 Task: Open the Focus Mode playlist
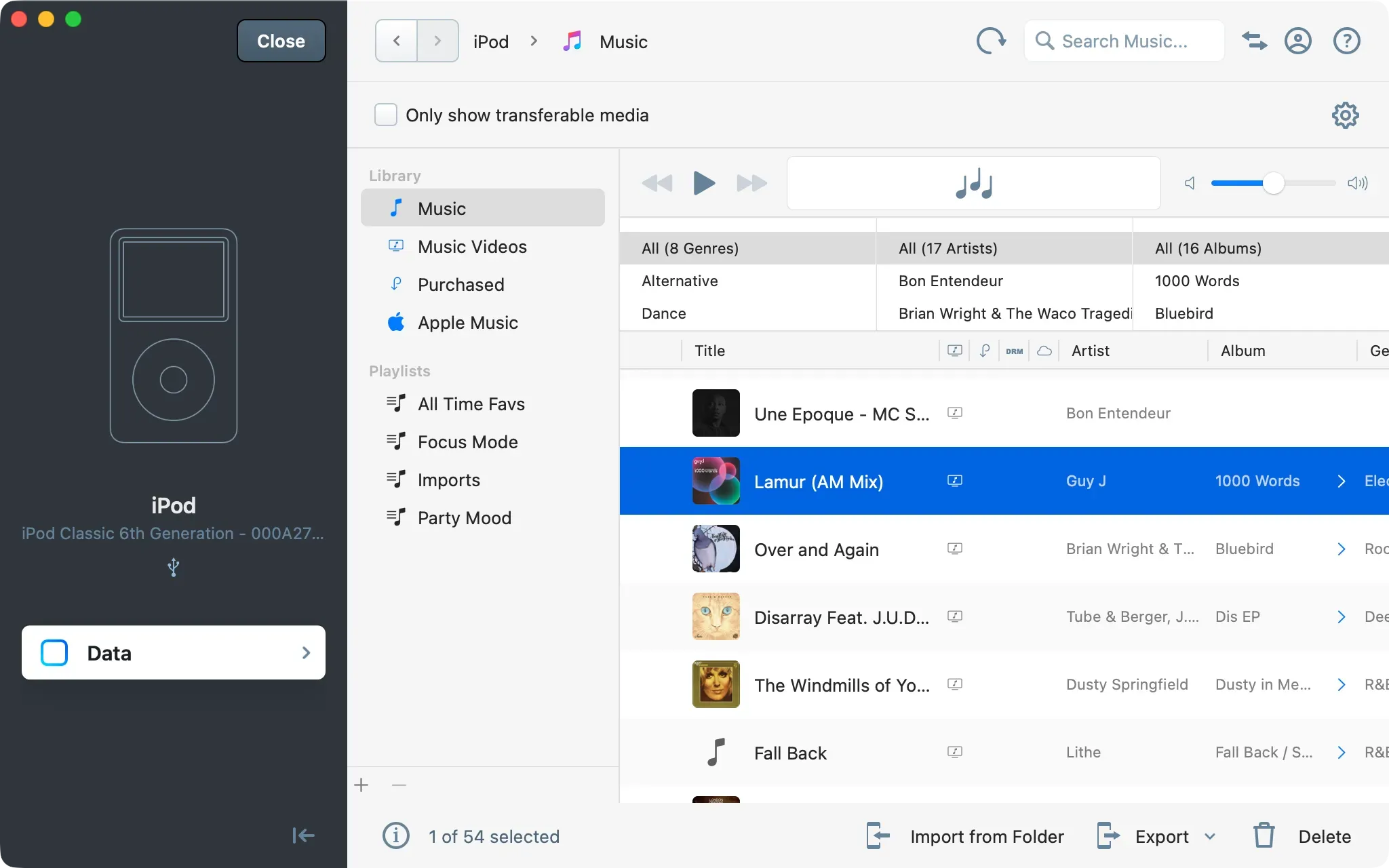483,441
